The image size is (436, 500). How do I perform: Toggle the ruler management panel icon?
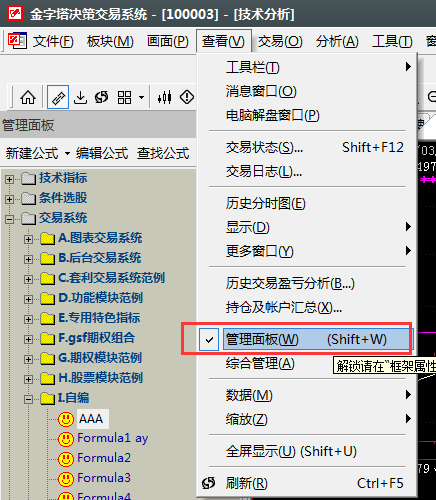[x=58, y=97]
